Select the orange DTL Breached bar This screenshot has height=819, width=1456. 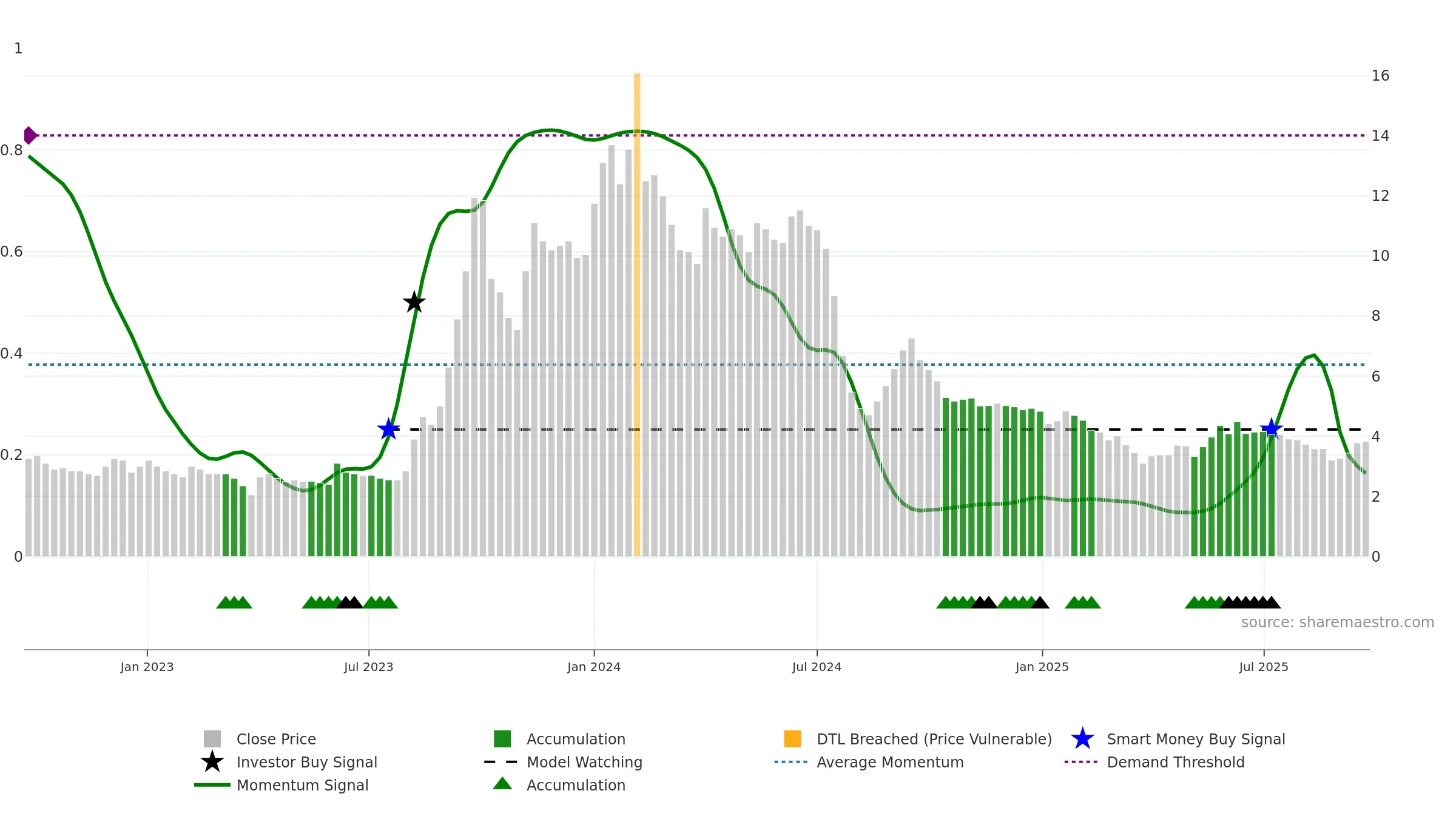pyautogui.click(x=637, y=314)
